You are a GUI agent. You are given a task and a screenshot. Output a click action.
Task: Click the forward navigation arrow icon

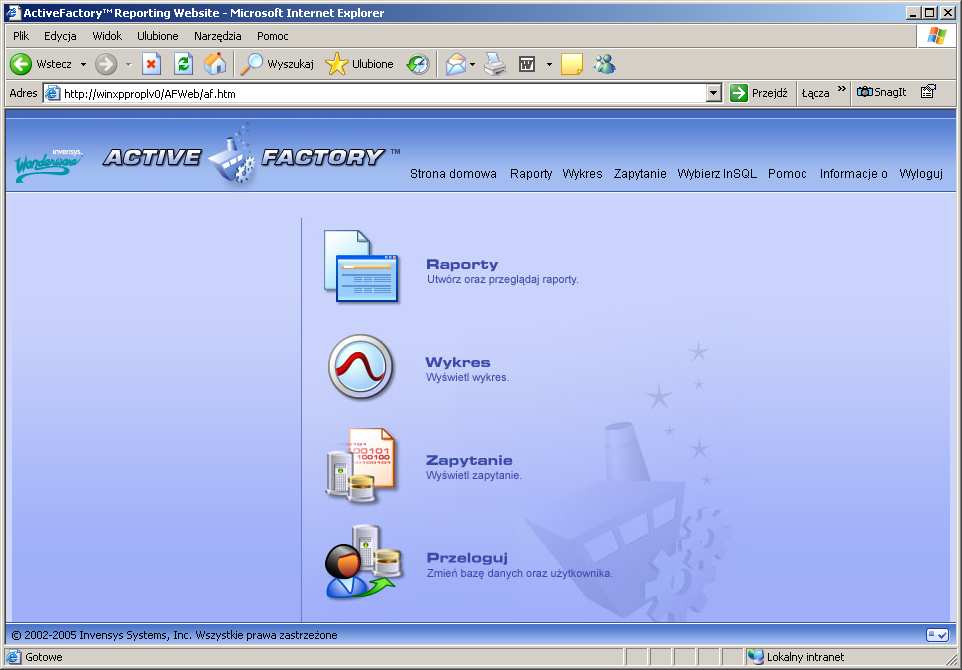click(106, 64)
